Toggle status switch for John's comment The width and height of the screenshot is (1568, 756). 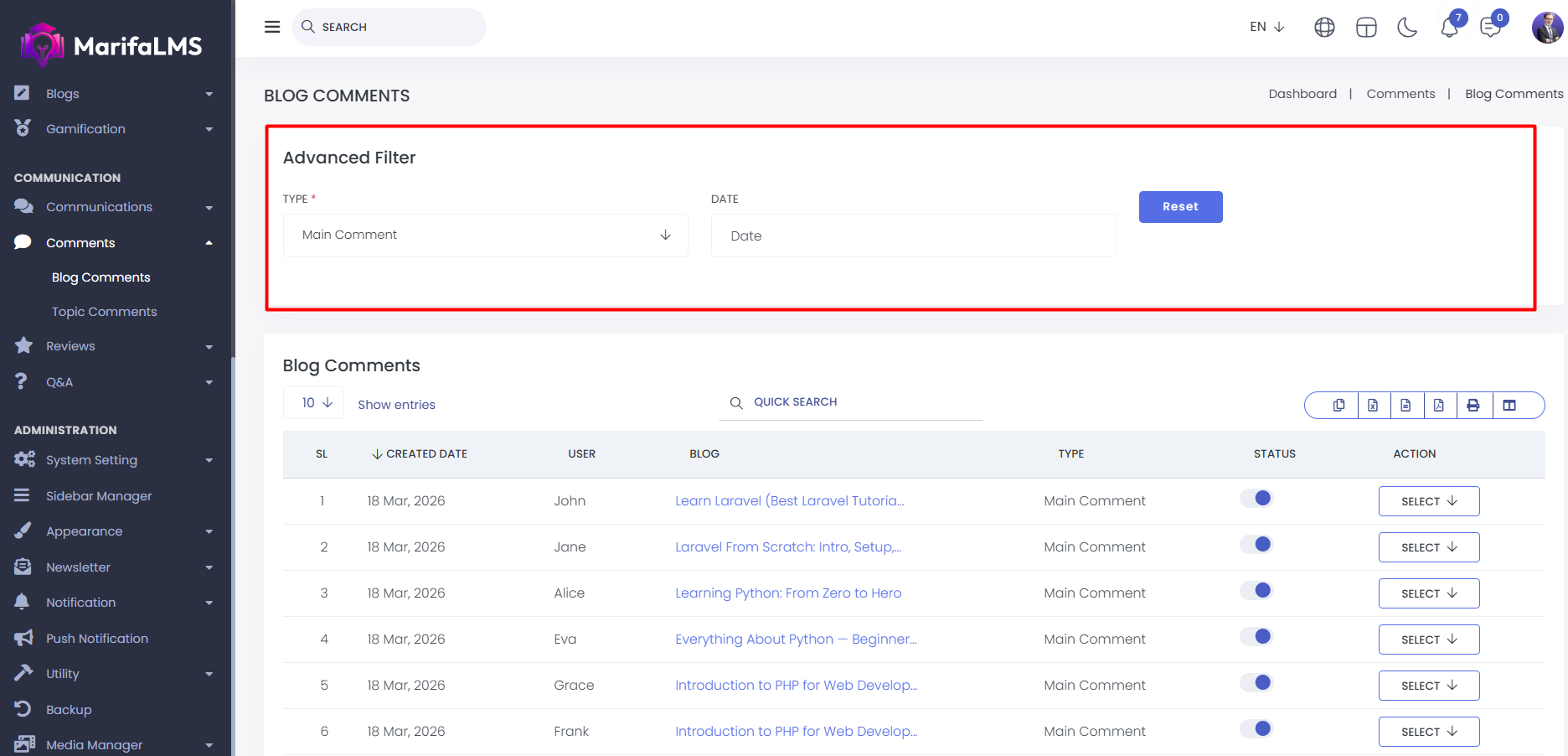[1256, 499]
